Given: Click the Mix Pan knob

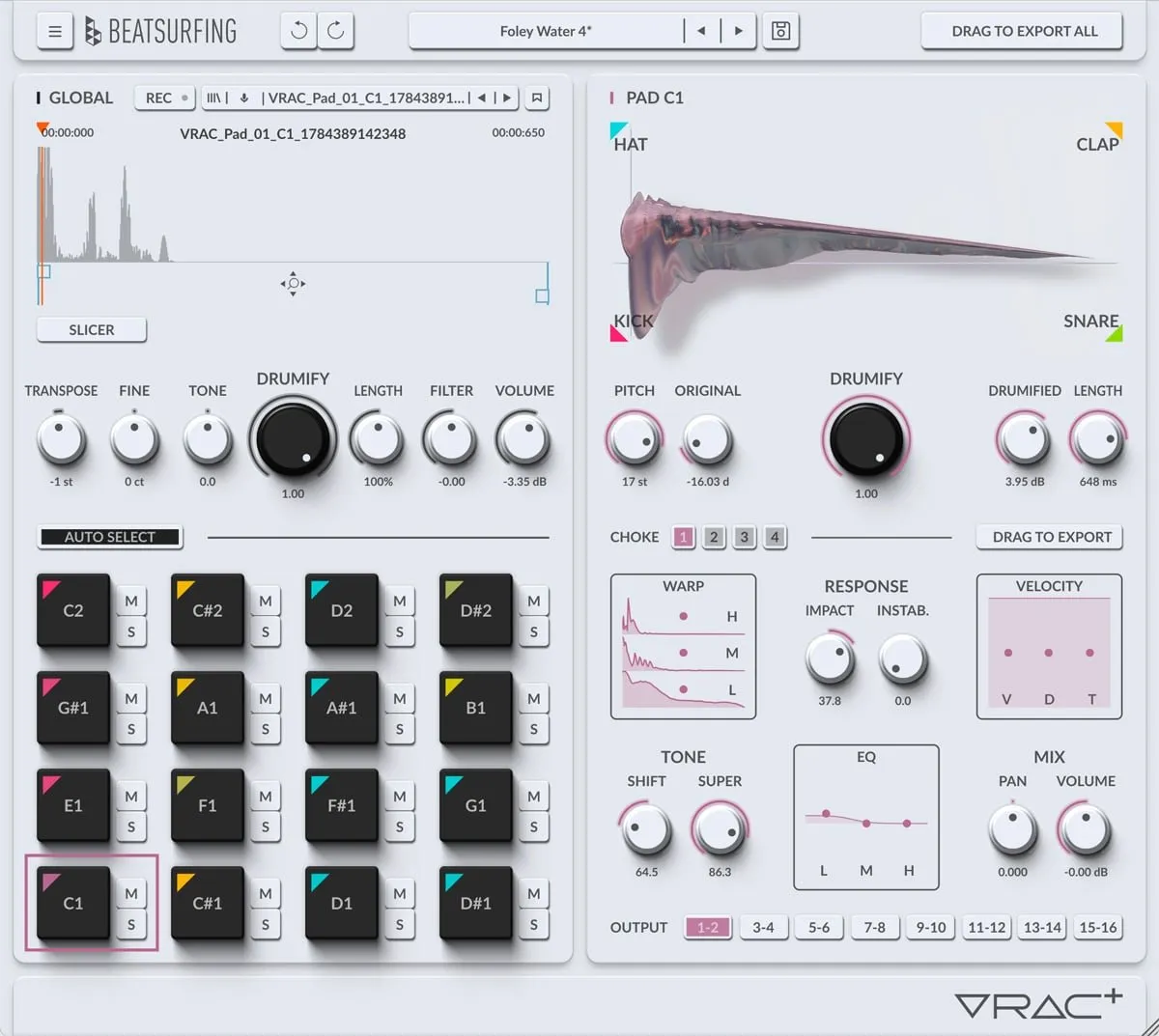Looking at the screenshot, I should pos(1012,829).
